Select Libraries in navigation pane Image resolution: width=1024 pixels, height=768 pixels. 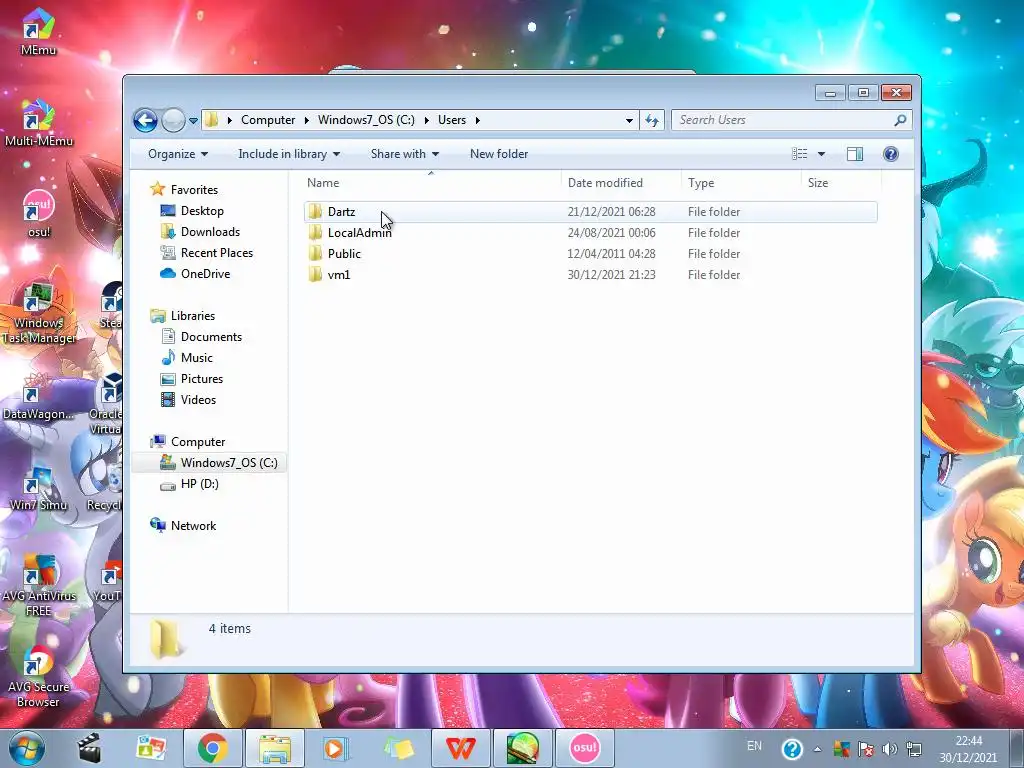click(x=193, y=315)
